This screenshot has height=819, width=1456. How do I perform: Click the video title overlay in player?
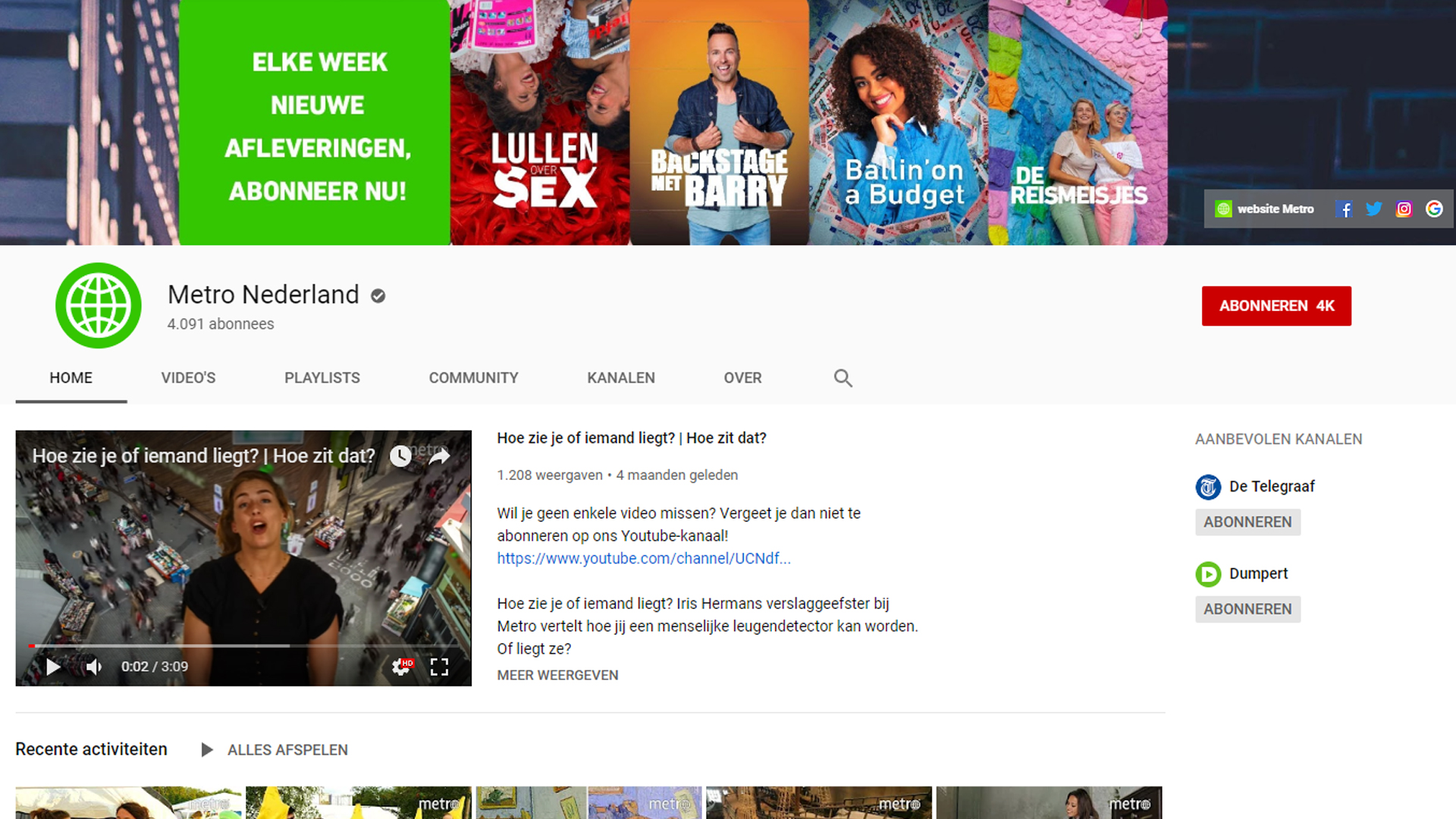pyautogui.click(x=203, y=456)
